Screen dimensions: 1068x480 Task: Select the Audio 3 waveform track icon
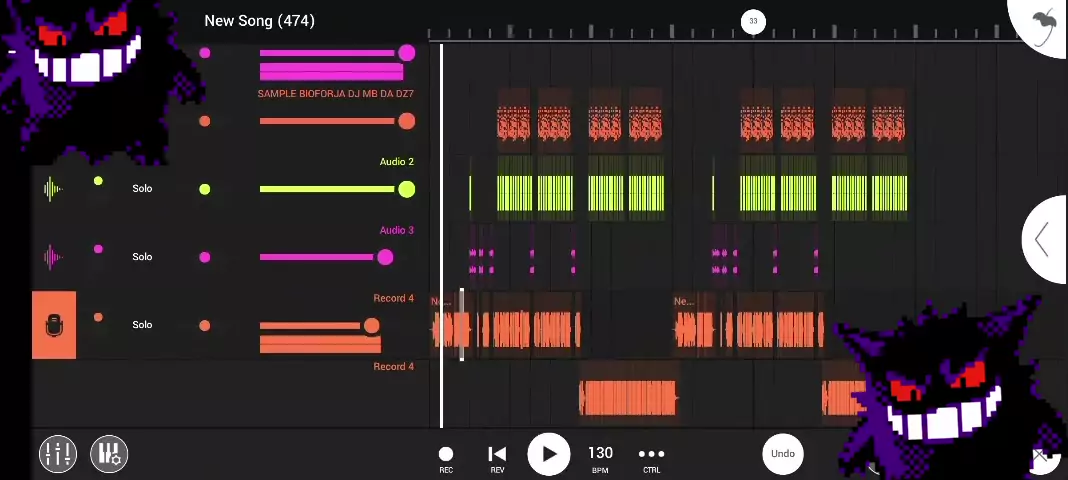pyautogui.click(x=53, y=257)
